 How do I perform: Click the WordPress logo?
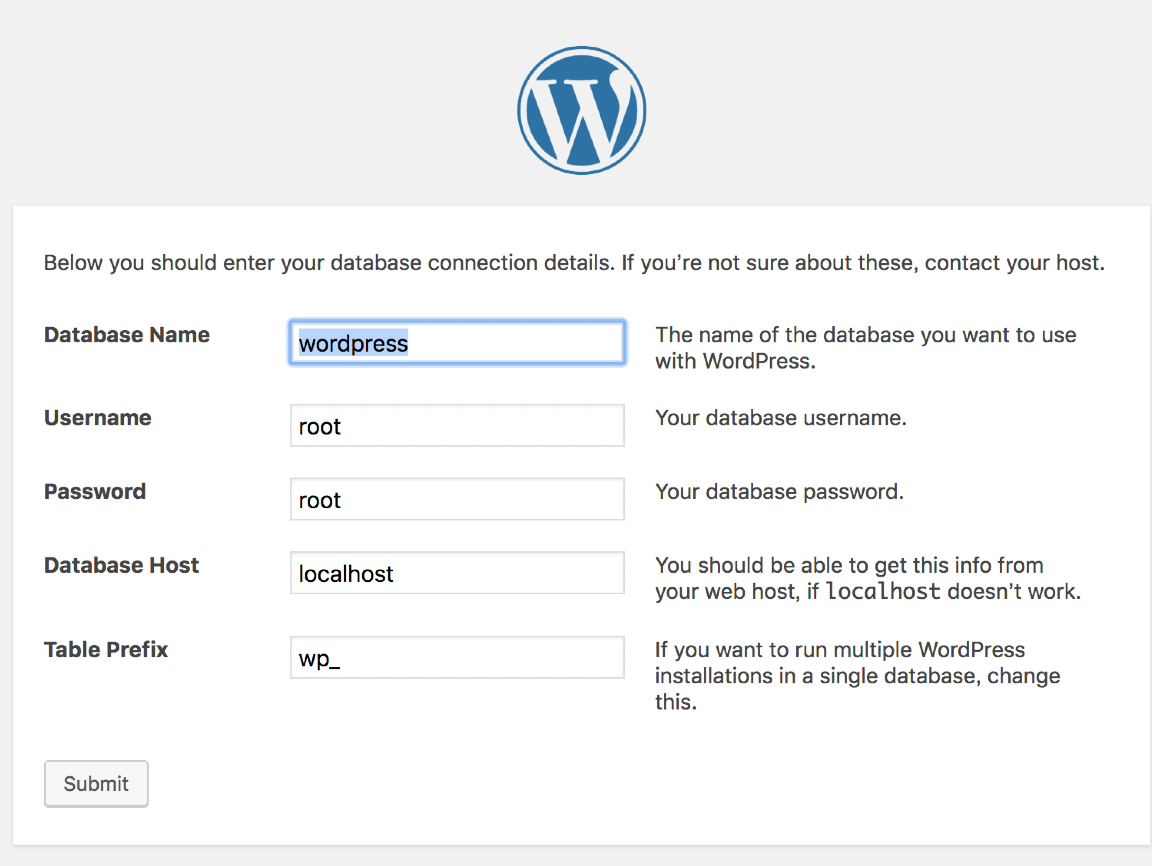(581, 110)
